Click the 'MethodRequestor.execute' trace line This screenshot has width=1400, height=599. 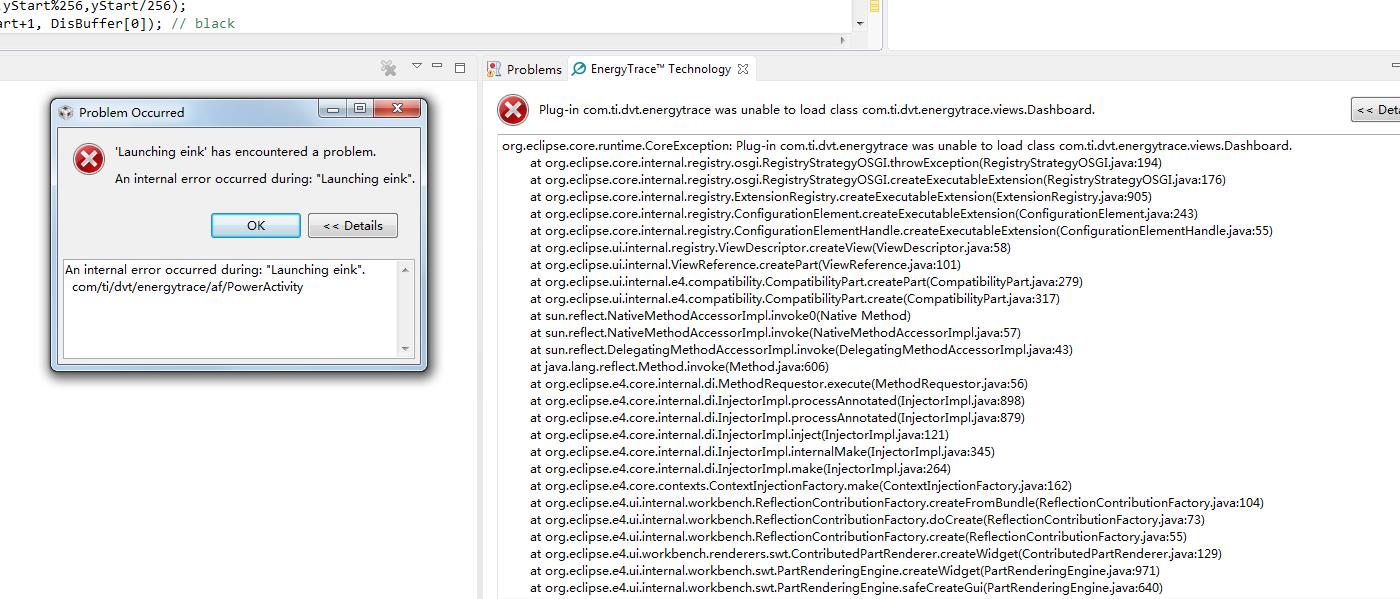point(779,384)
